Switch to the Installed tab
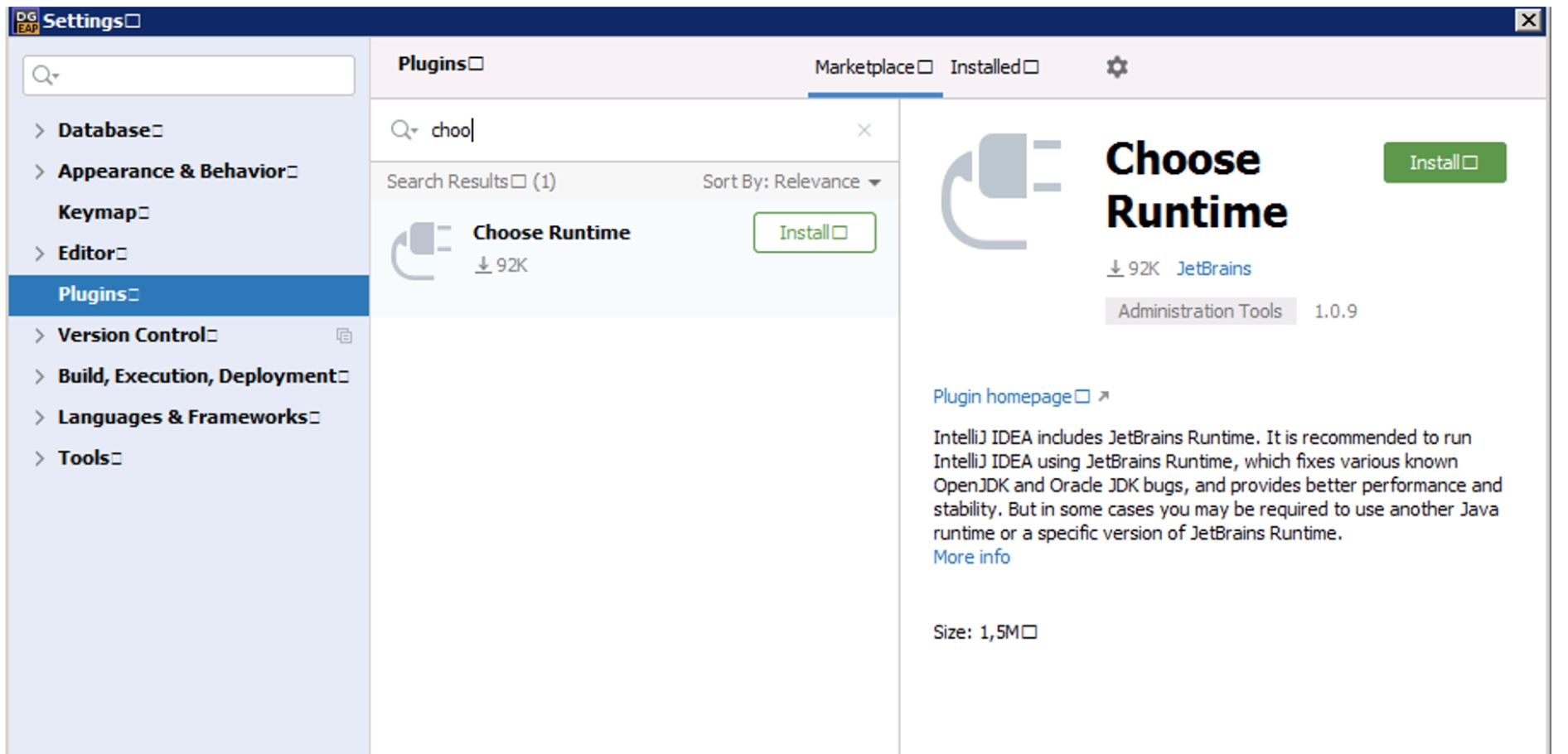This screenshot has width=1568, height=754. click(994, 67)
